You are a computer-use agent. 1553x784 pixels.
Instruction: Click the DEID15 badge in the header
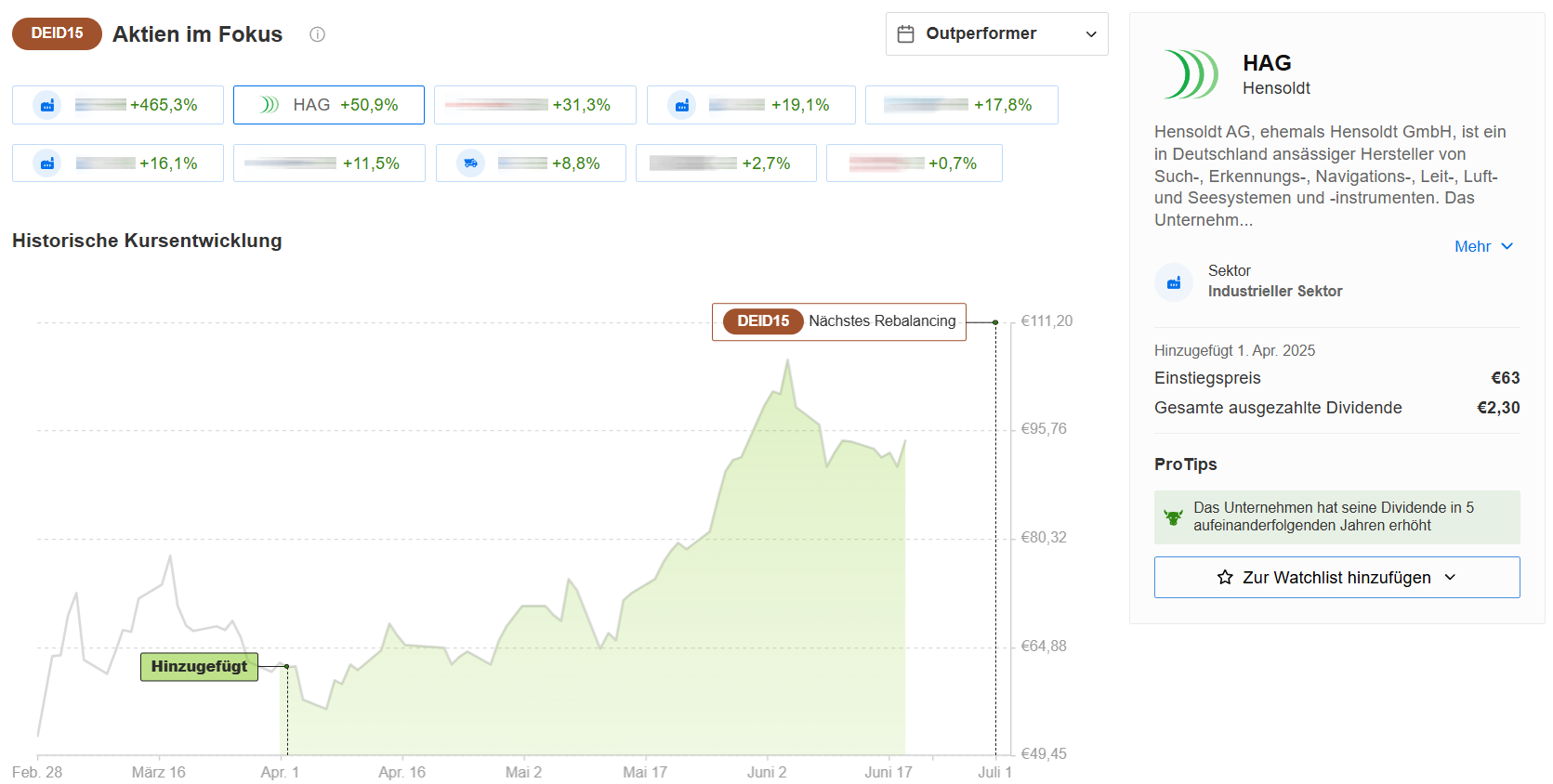coord(57,33)
